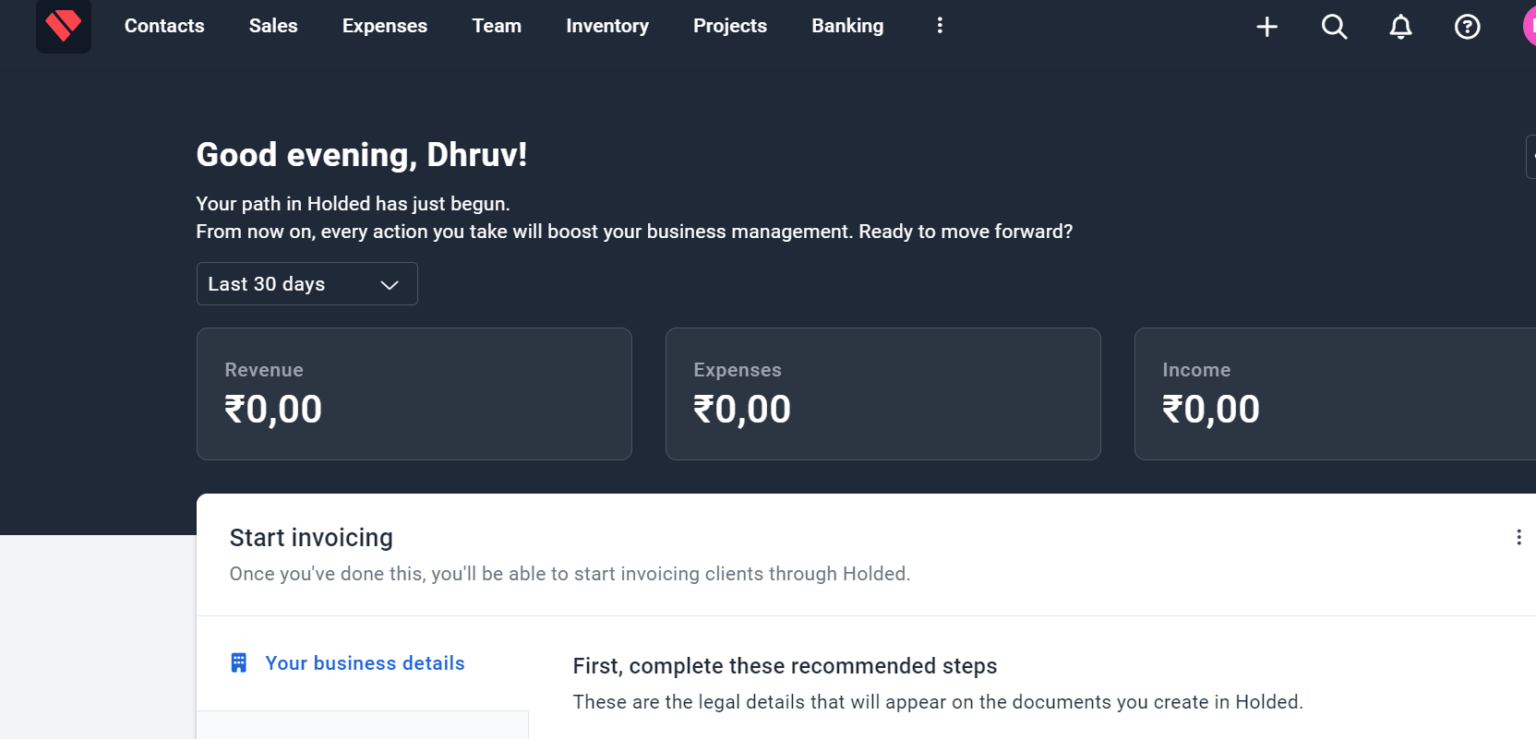Open search with the magnifier icon
The width and height of the screenshot is (1536, 739).
[x=1334, y=27]
